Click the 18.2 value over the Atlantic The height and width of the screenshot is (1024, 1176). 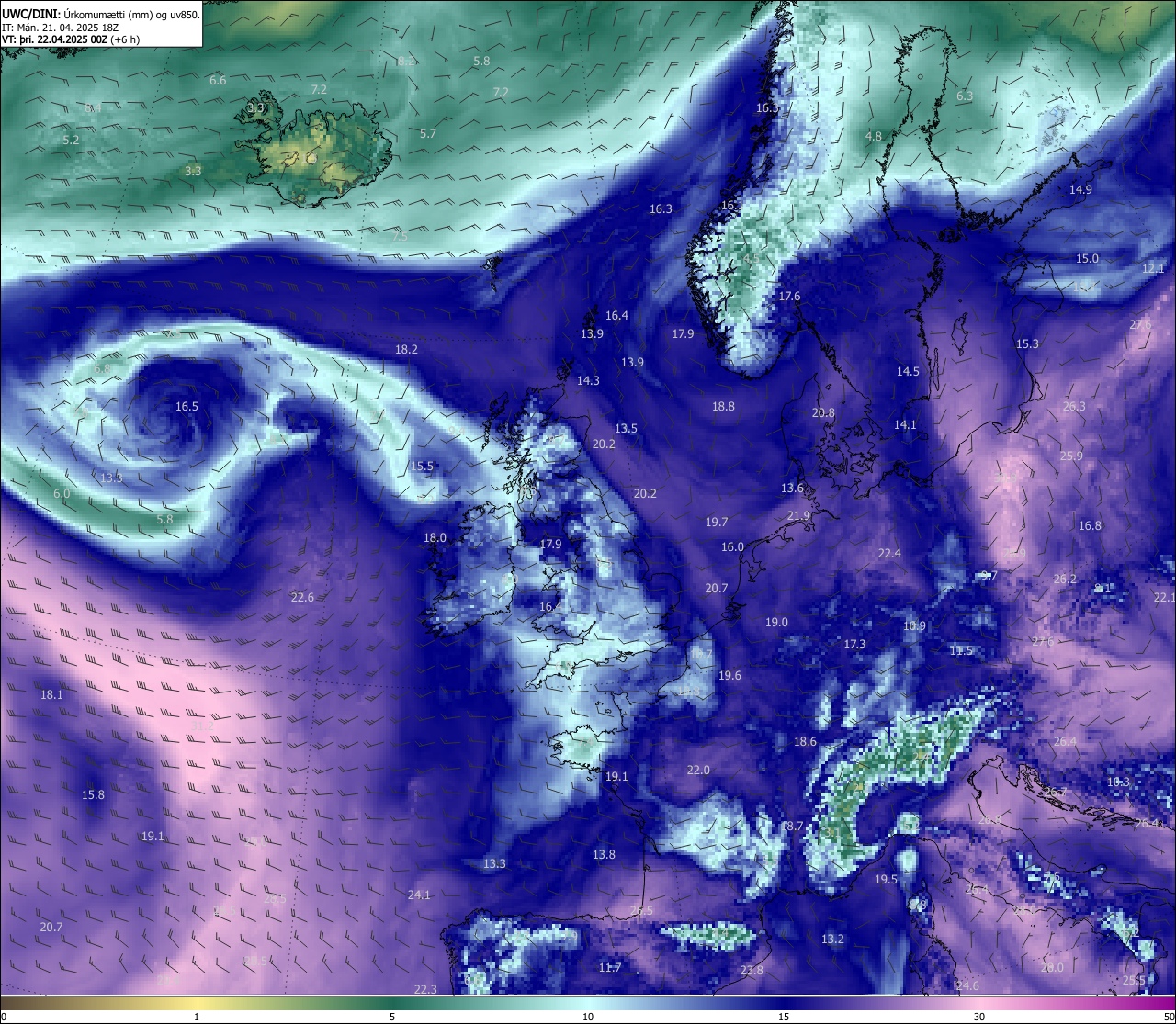tap(406, 349)
